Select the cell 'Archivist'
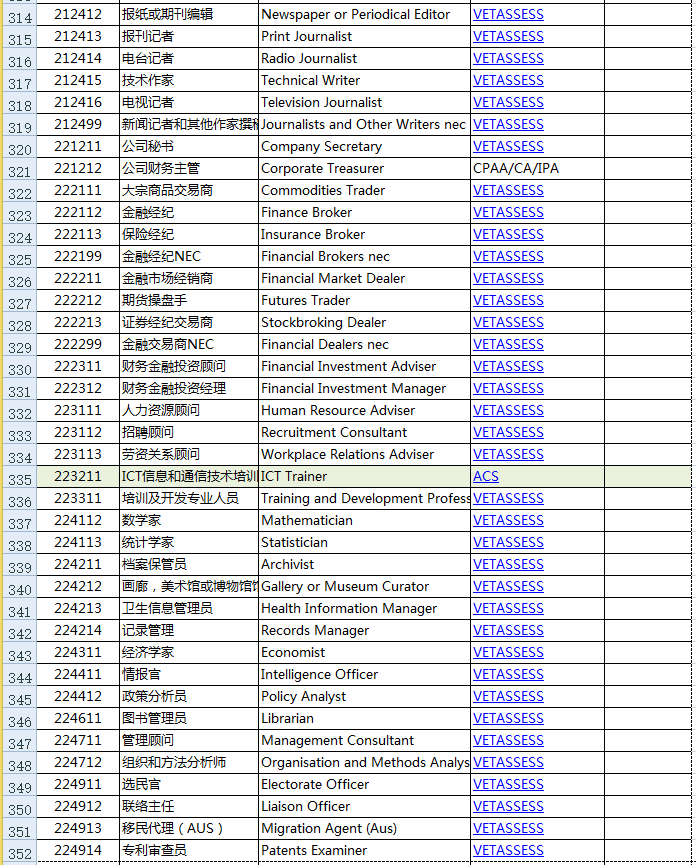 (x=364, y=565)
